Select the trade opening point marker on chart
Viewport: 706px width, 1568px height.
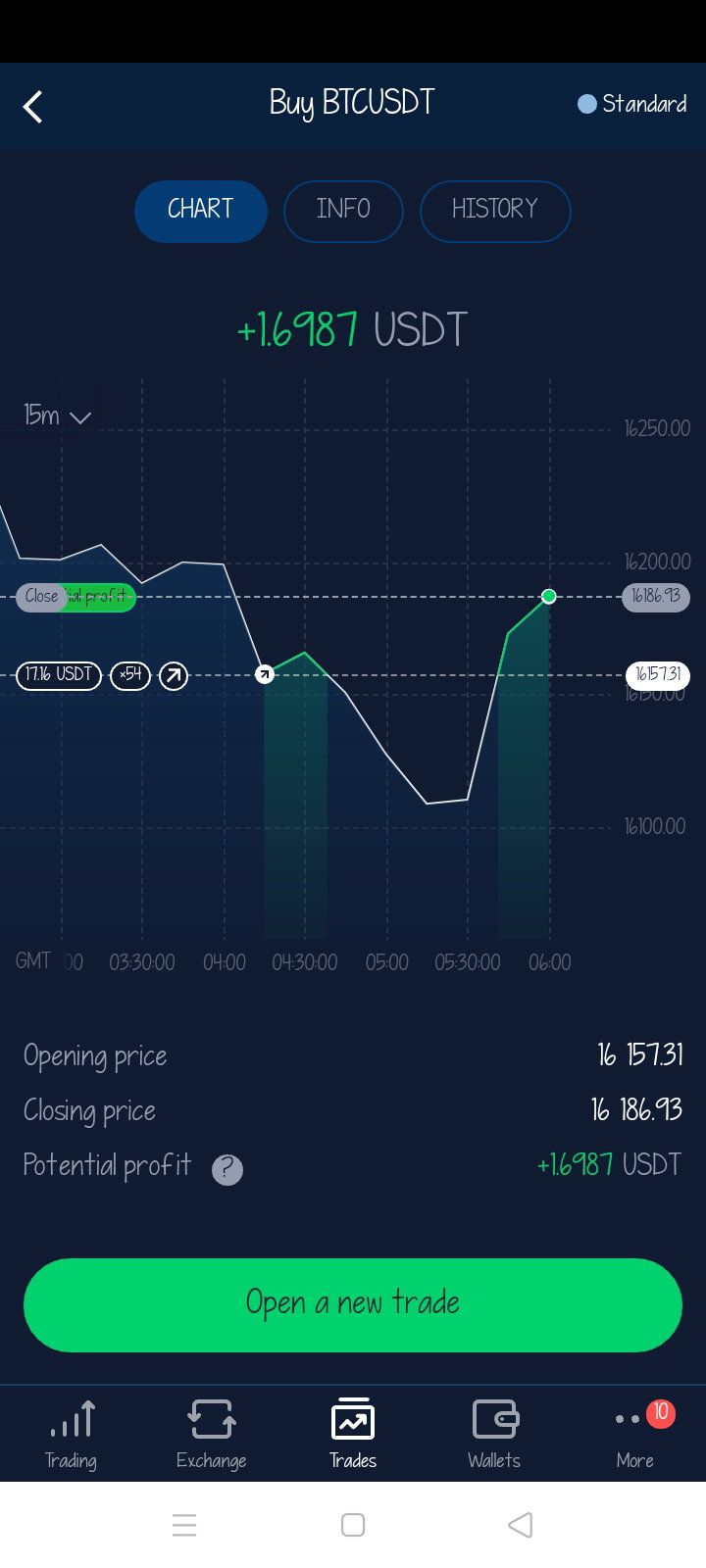(265, 674)
